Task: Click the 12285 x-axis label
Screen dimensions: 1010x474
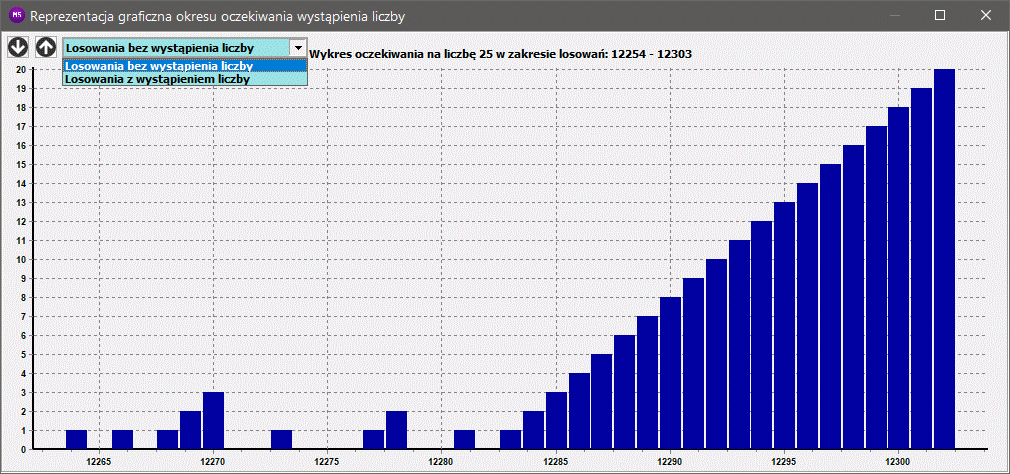Action: click(556, 462)
